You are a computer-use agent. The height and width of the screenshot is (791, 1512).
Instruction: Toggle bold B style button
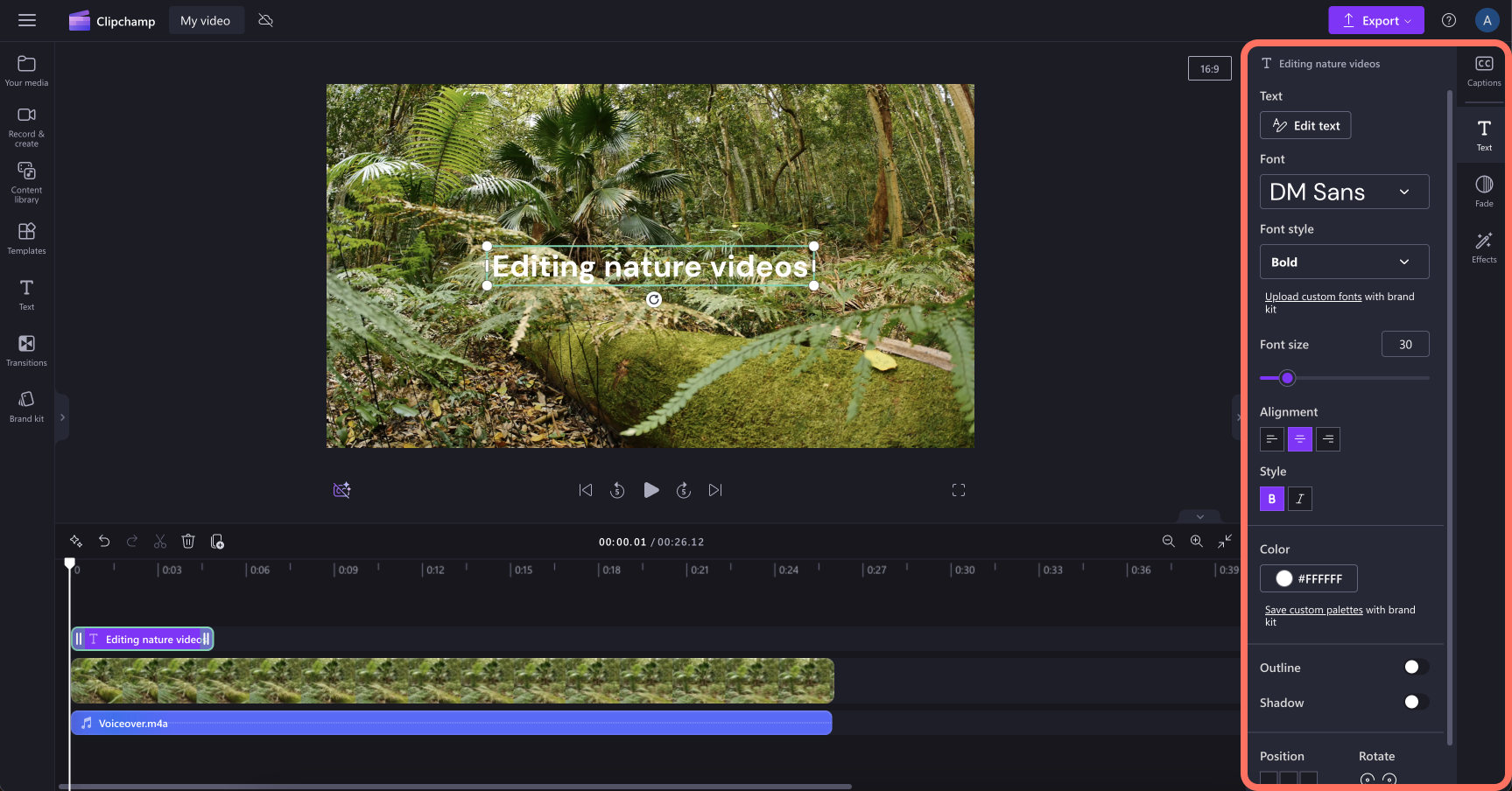tap(1272, 499)
